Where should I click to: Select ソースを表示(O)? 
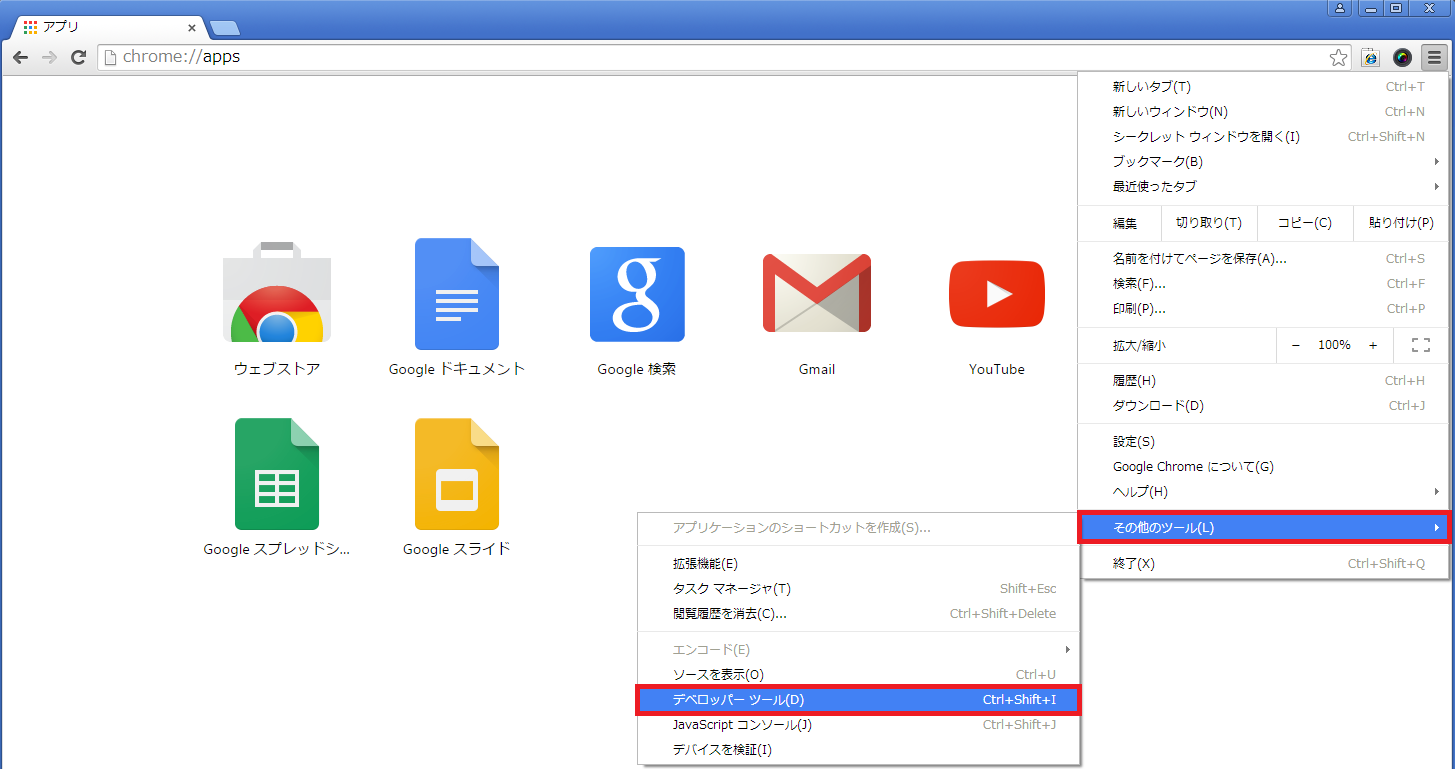858,675
